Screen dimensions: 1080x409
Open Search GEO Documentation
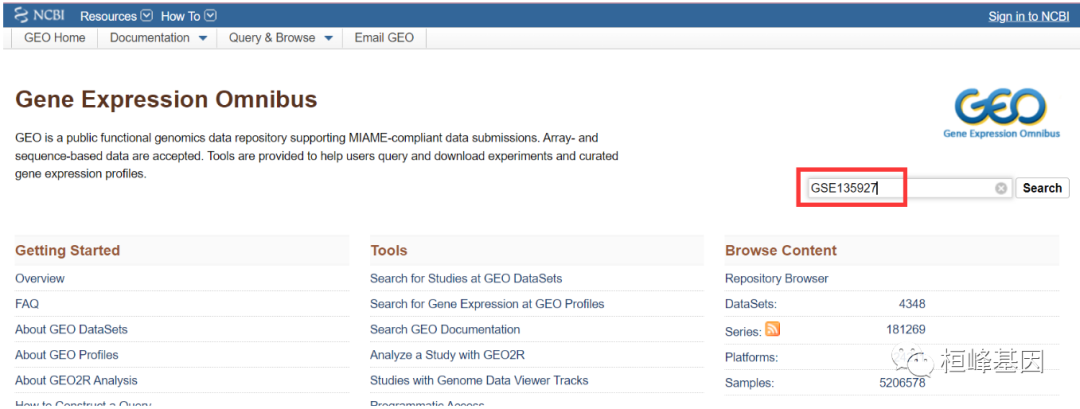pyautogui.click(x=445, y=329)
